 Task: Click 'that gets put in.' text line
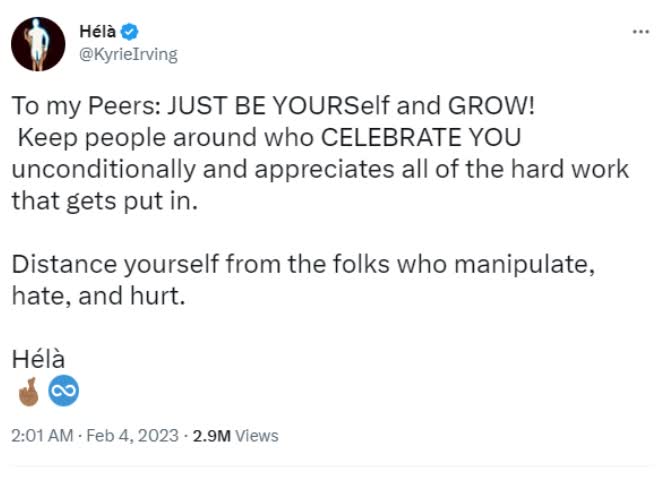pyautogui.click(x=105, y=201)
